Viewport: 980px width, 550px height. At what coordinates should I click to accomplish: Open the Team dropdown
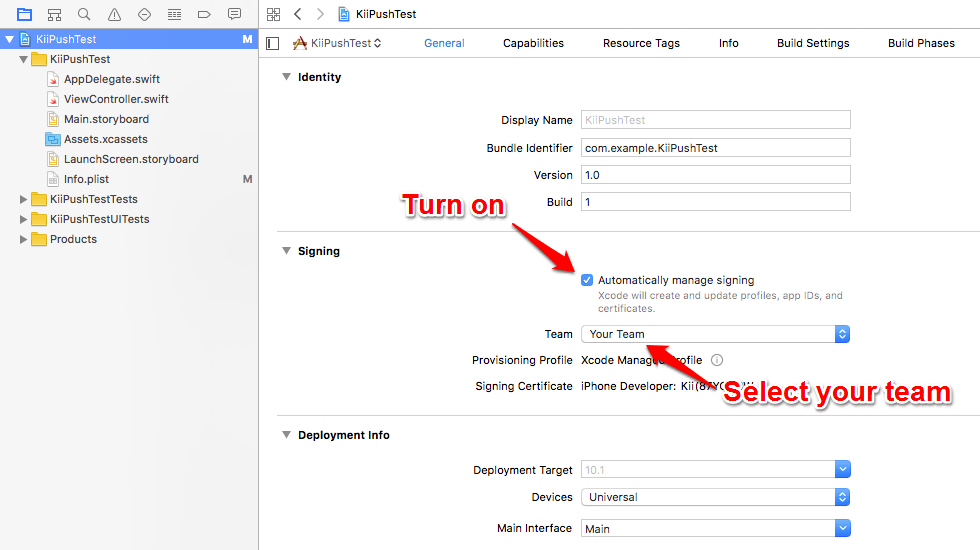pyautogui.click(x=715, y=334)
